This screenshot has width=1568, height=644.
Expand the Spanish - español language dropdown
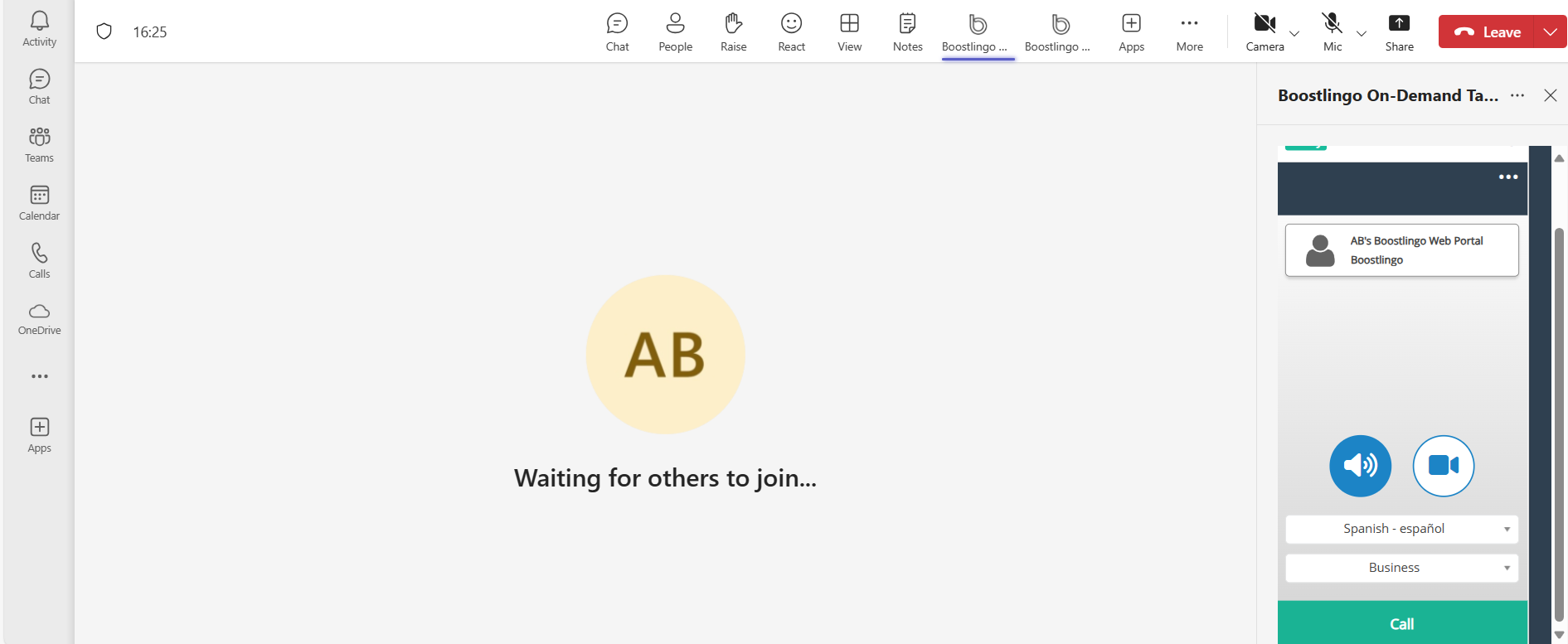click(1401, 529)
